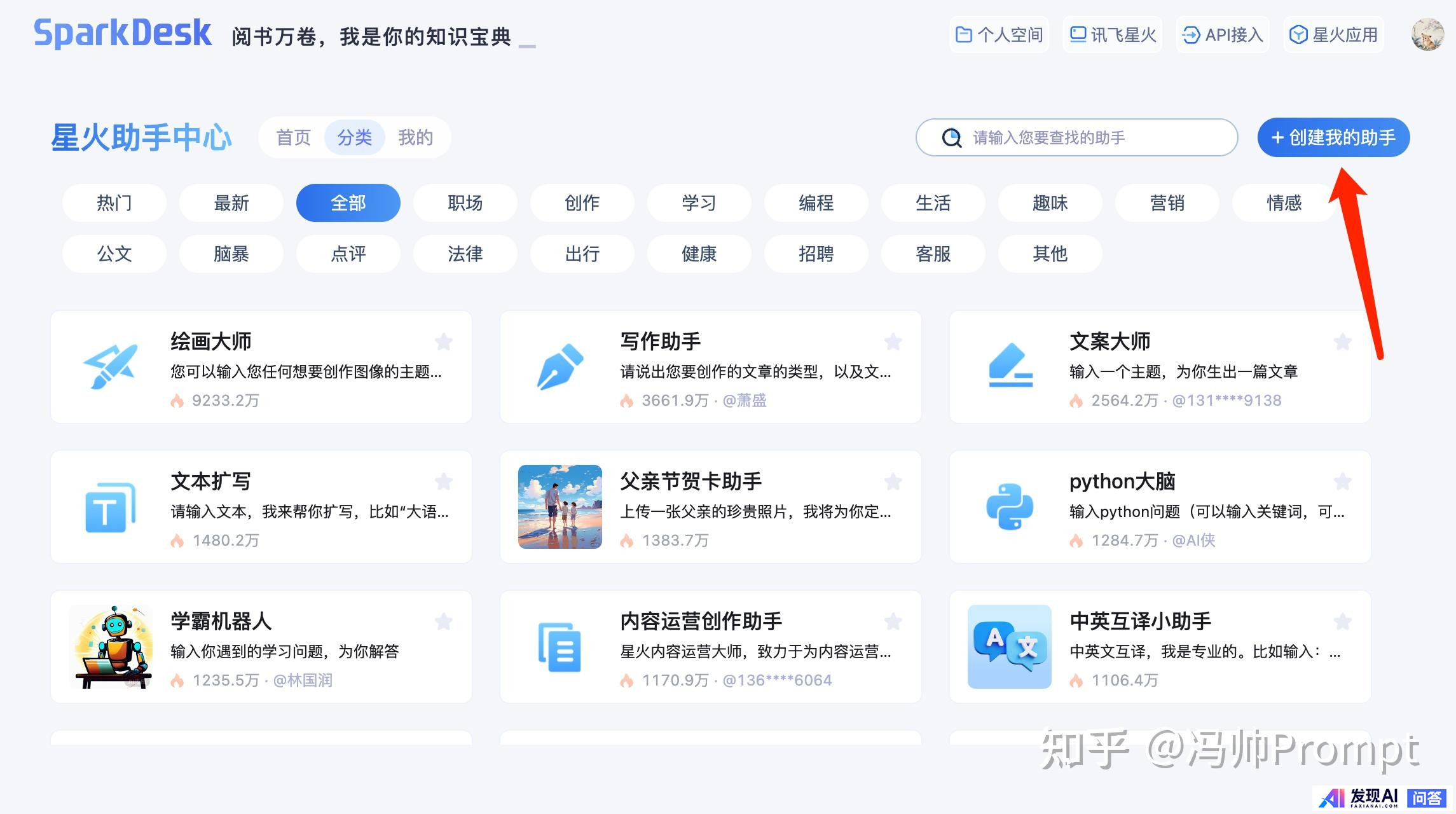Click 创建我的助手 button
Viewport: 1456px width, 814px height.
pos(1333,137)
